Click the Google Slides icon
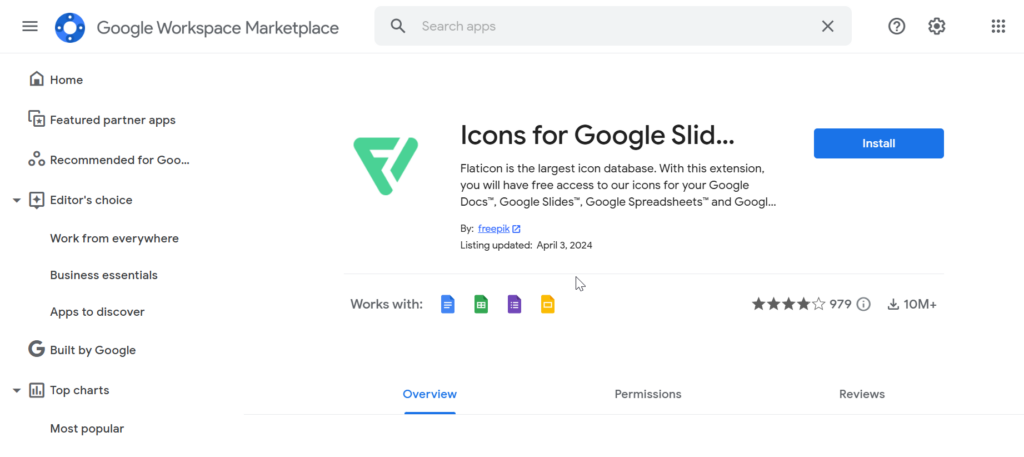Screen dimensions: 1024x457 (x=547, y=304)
